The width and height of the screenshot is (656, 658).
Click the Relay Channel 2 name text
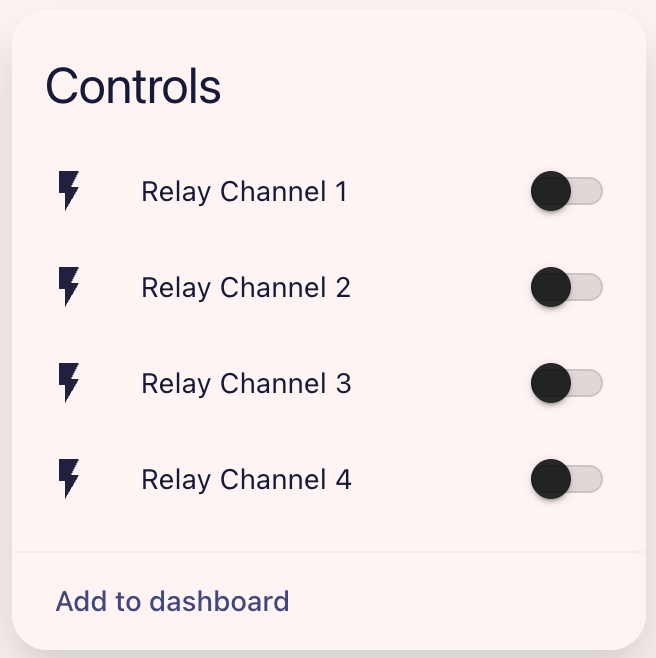pyautogui.click(x=246, y=287)
